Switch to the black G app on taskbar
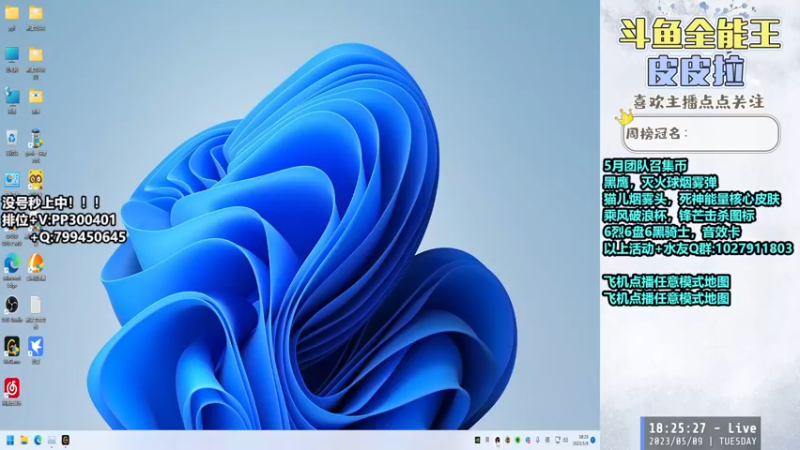The image size is (800, 450). [x=65, y=440]
